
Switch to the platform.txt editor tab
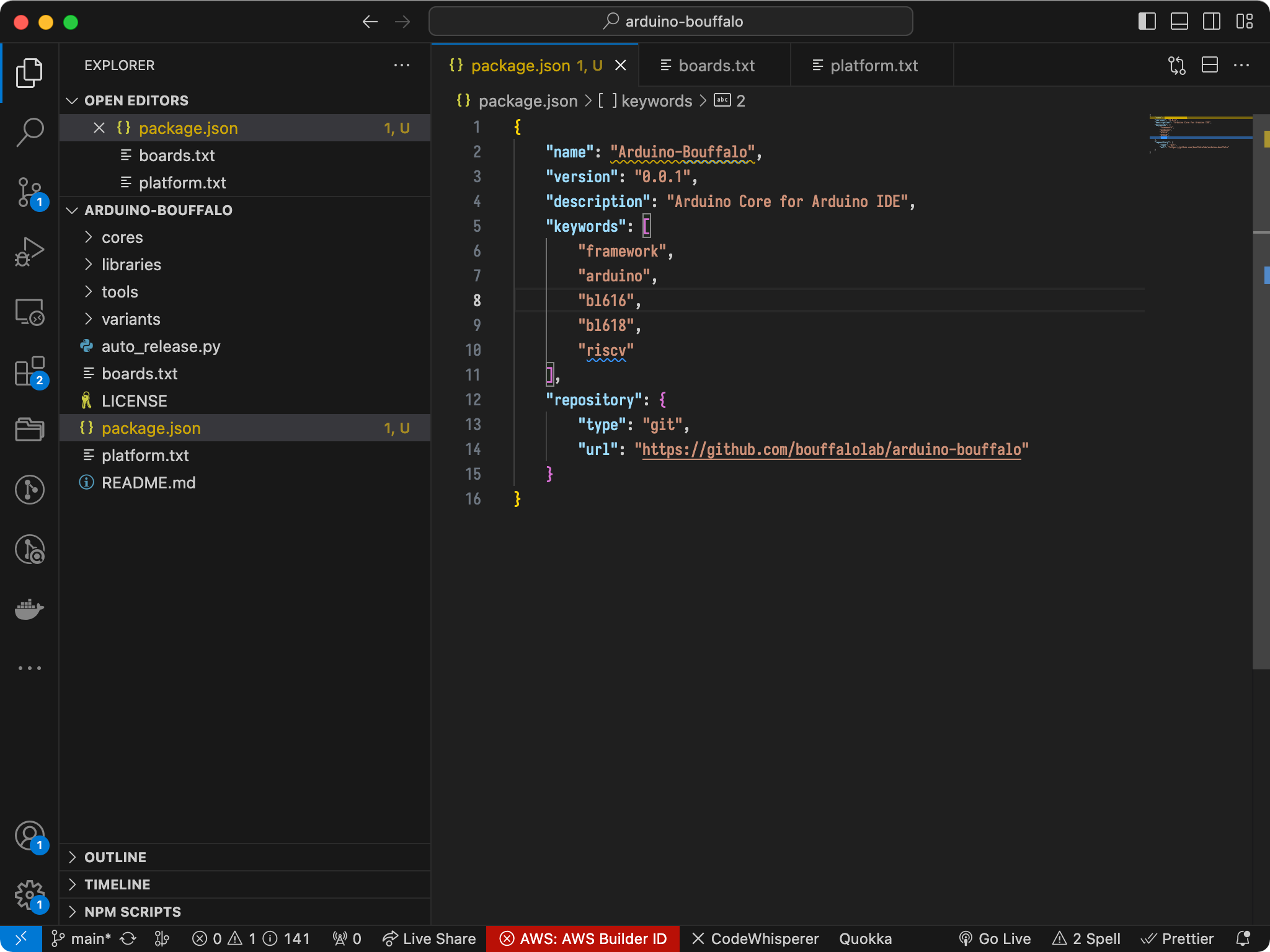872,65
